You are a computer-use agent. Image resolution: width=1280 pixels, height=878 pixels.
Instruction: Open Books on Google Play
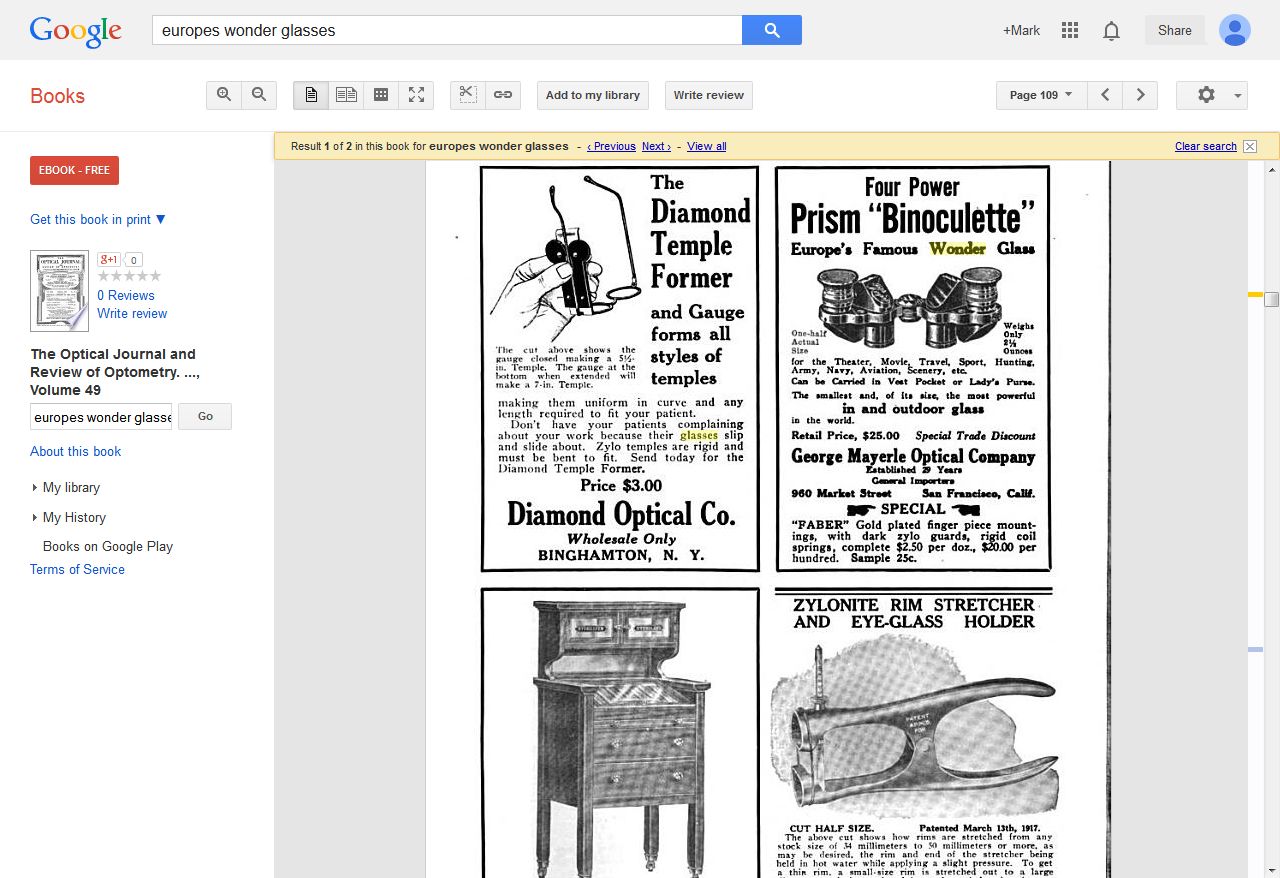click(108, 546)
